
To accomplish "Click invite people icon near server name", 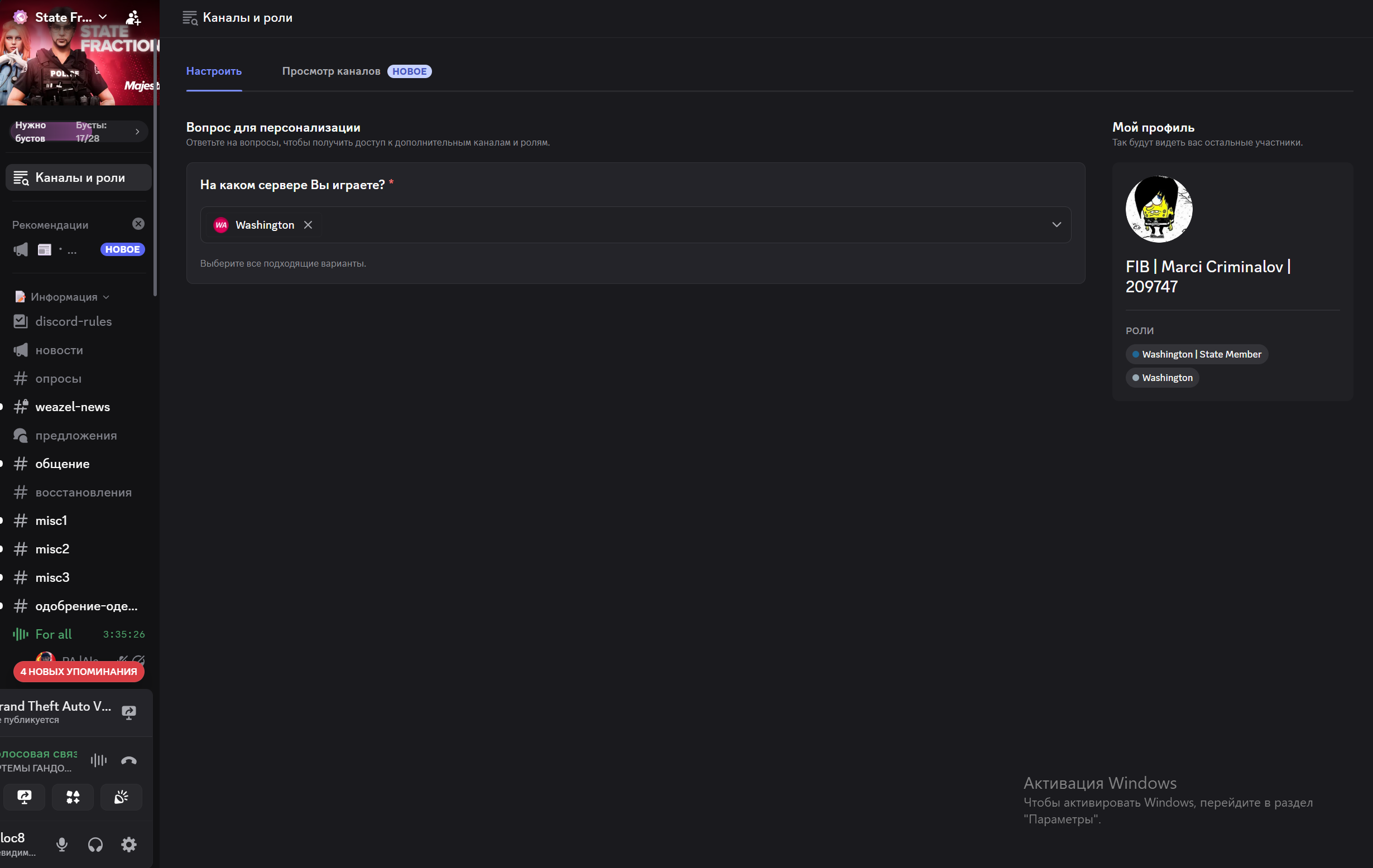I will click(133, 18).
